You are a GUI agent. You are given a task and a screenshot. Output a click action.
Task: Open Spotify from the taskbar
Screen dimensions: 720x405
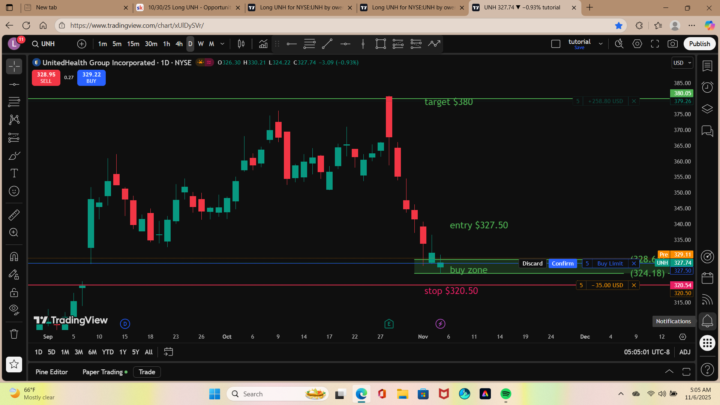click(x=506, y=394)
